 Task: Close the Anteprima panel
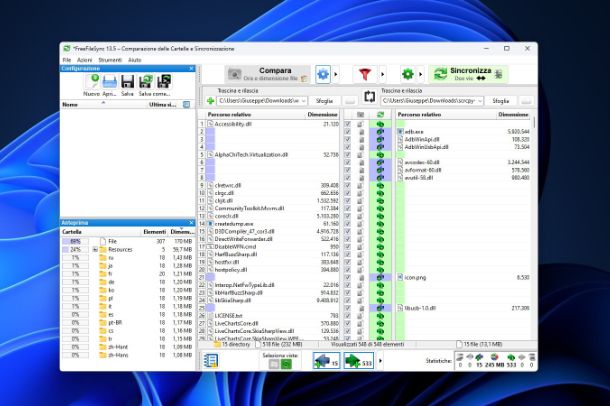click(191, 222)
